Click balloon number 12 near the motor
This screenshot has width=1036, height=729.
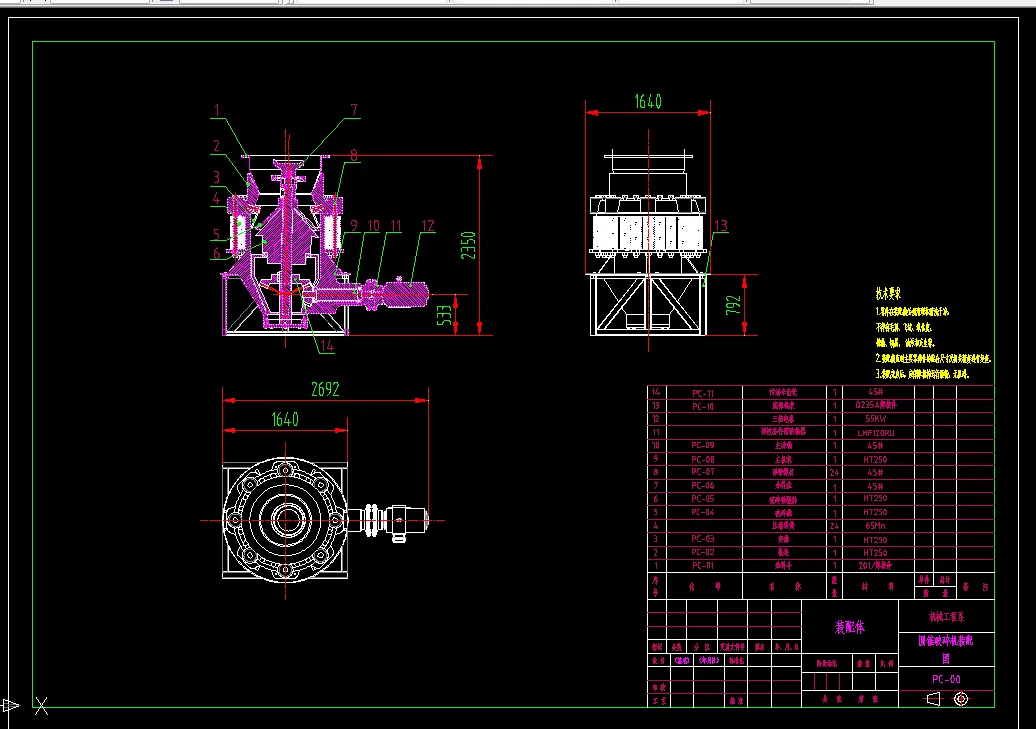(427, 226)
